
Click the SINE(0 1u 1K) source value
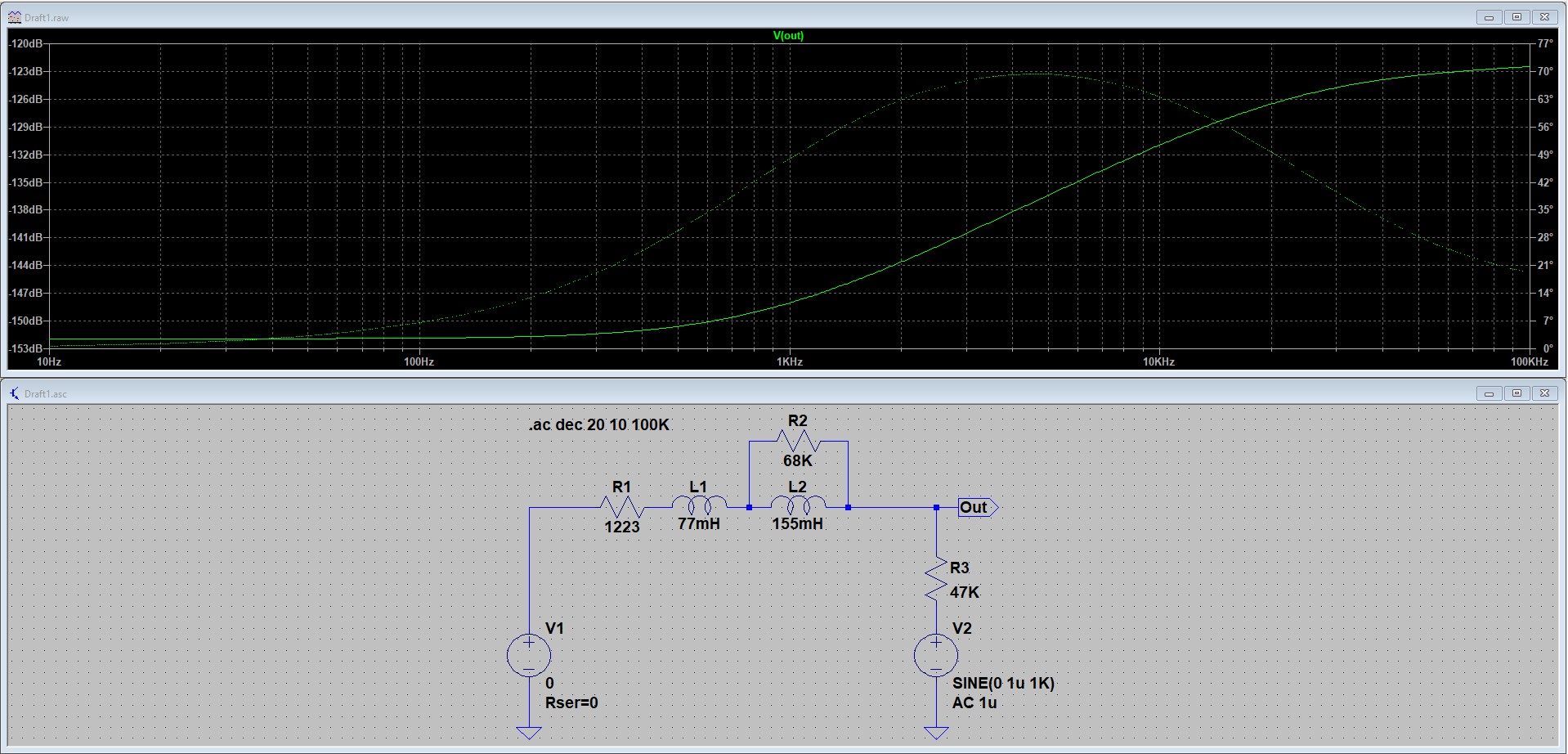[x=1003, y=683]
